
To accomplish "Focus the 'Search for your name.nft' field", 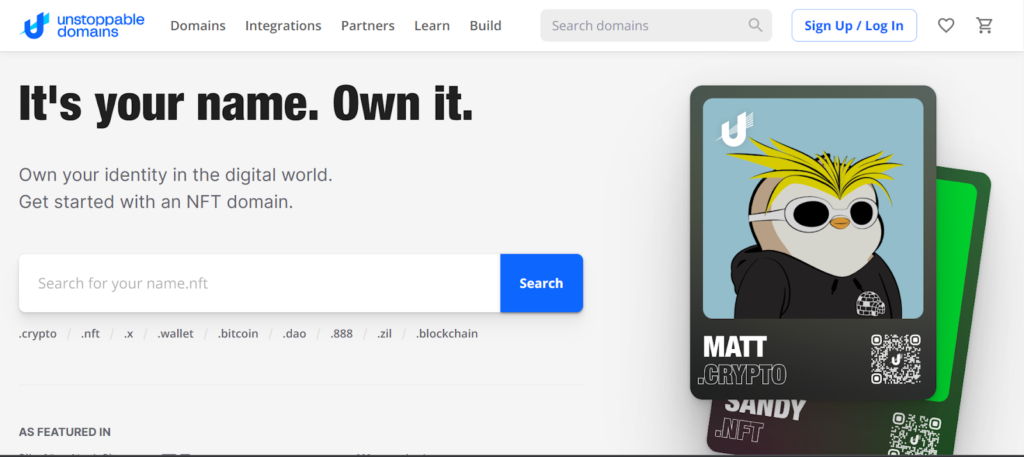I will pos(259,283).
